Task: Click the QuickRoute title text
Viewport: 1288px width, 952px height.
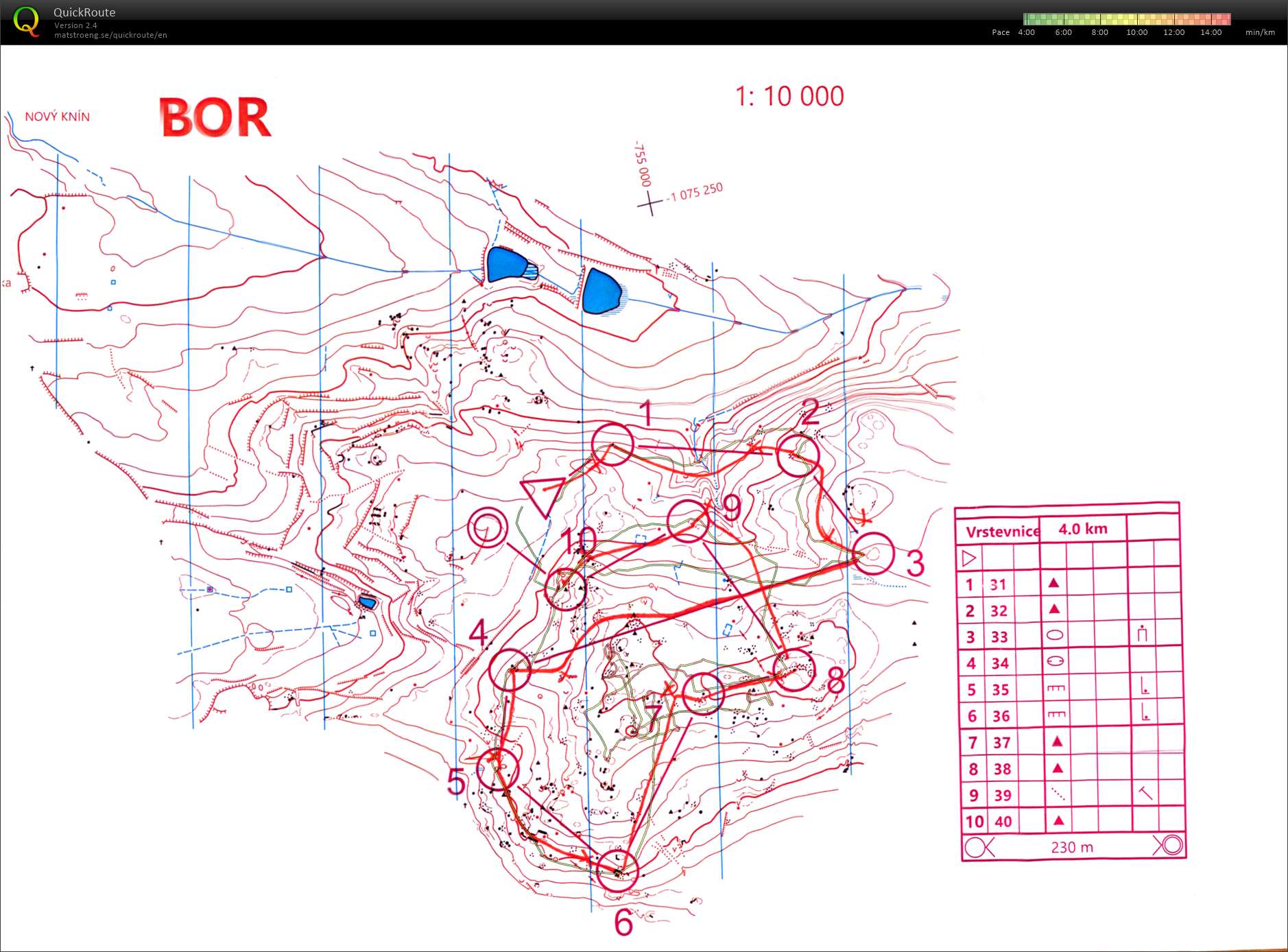Action: click(84, 12)
